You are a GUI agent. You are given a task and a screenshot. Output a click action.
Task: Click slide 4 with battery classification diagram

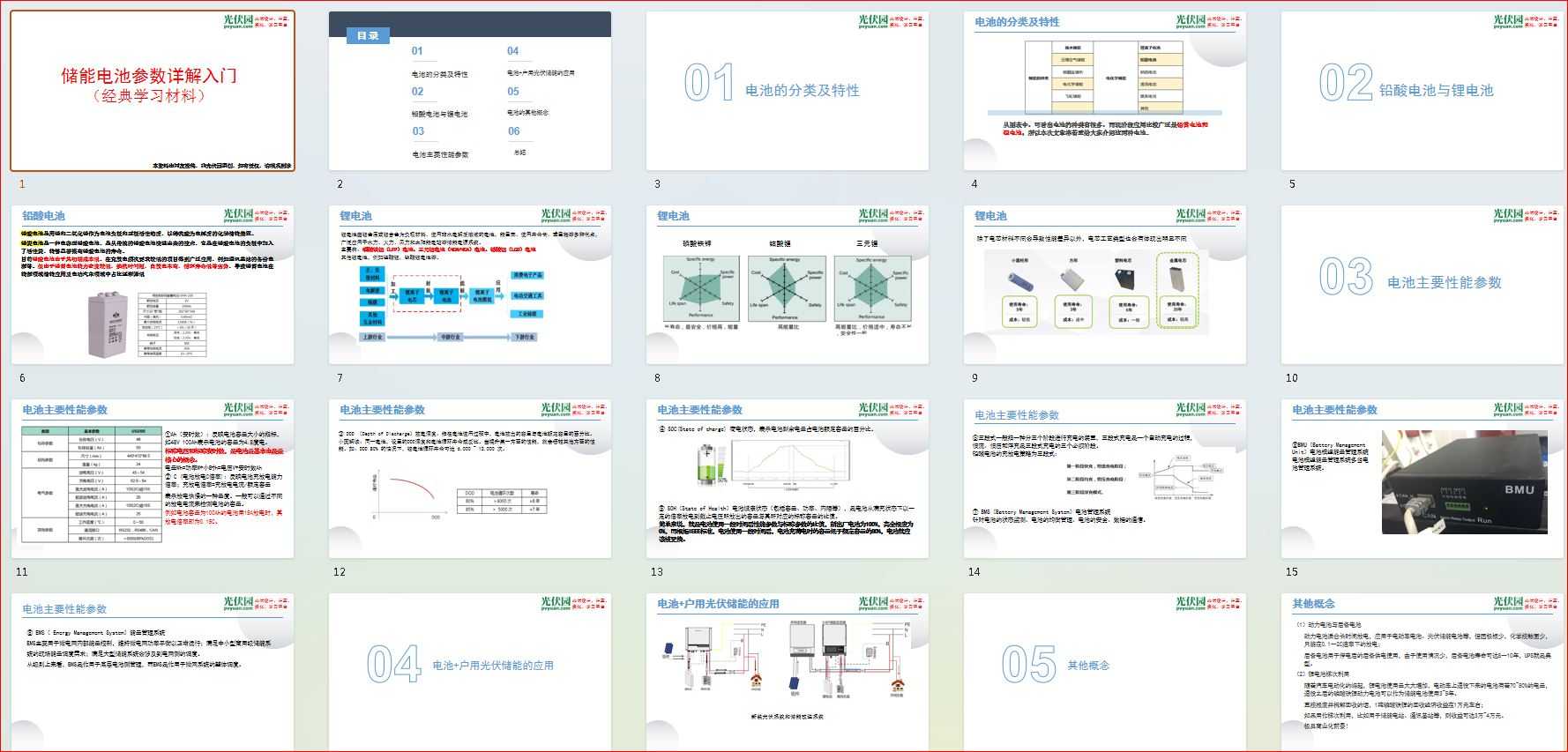[1104, 91]
